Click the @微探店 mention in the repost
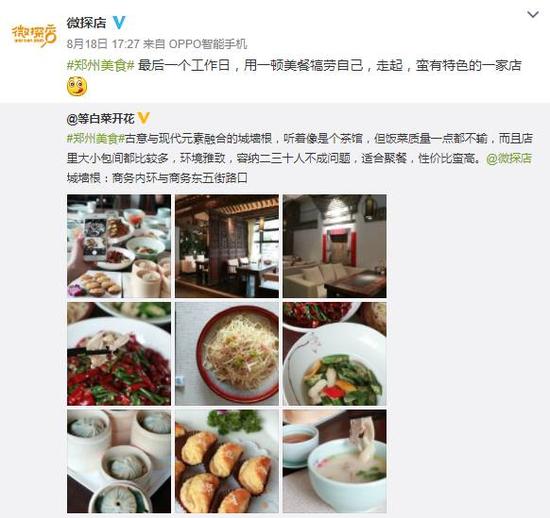 pos(509,159)
